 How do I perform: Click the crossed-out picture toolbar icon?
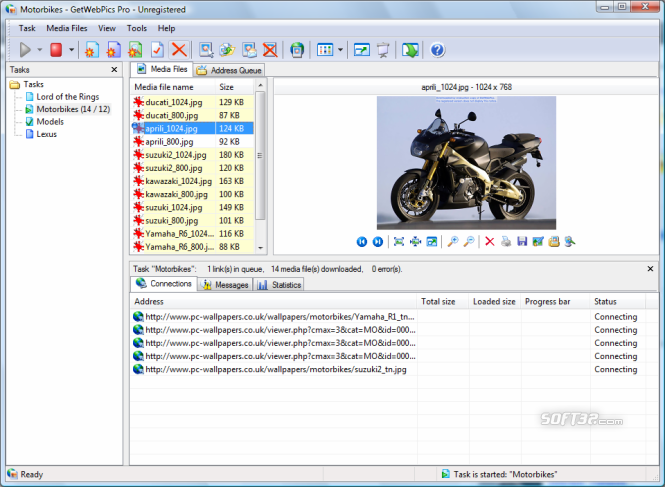click(x=270, y=50)
